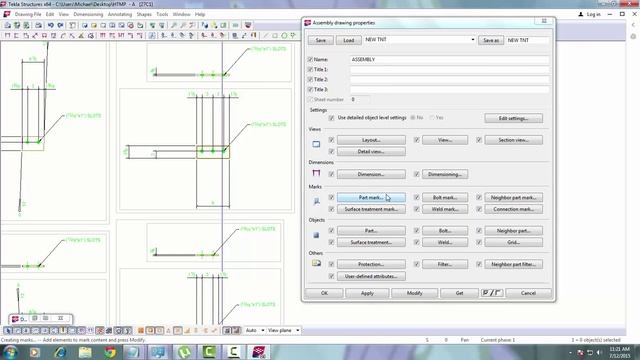Select the Draw circle shape tool

pyautogui.click(x=284, y=36)
